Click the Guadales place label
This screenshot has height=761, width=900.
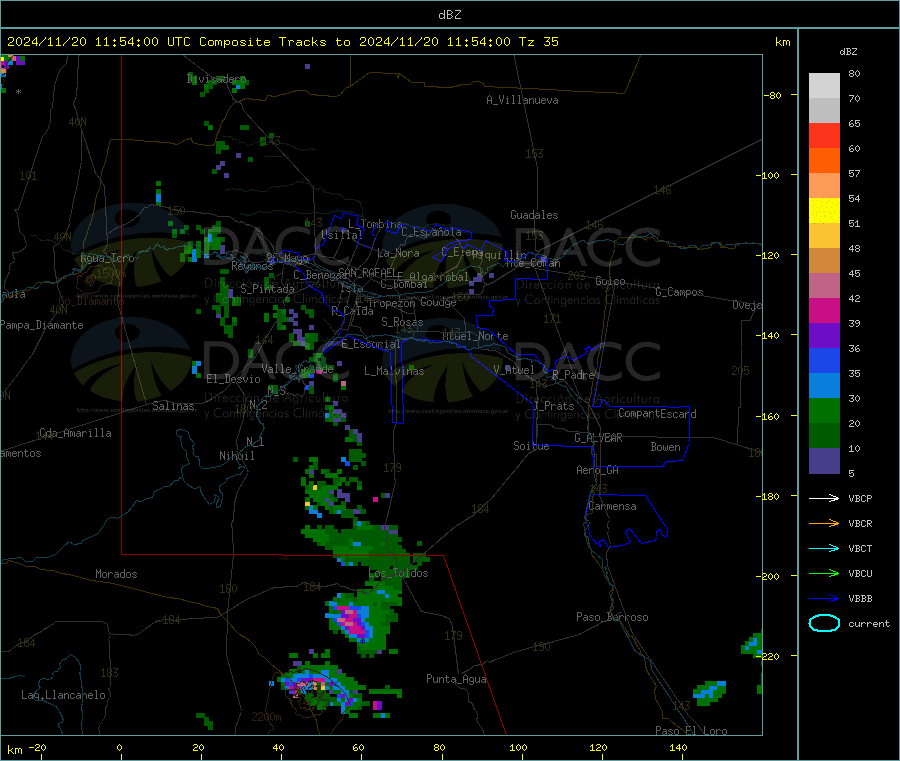pos(534,215)
